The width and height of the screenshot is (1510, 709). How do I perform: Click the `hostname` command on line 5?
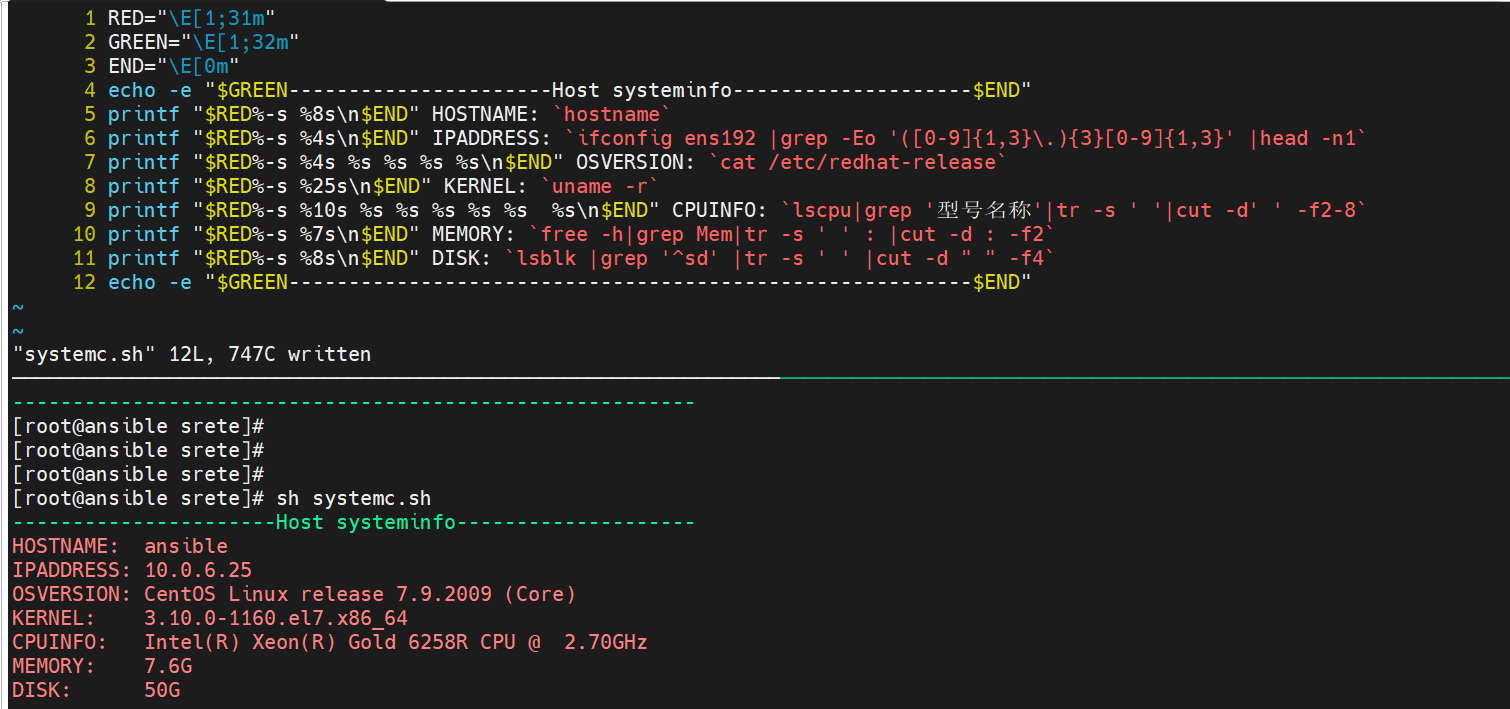pyautogui.click(x=612, y=114)
